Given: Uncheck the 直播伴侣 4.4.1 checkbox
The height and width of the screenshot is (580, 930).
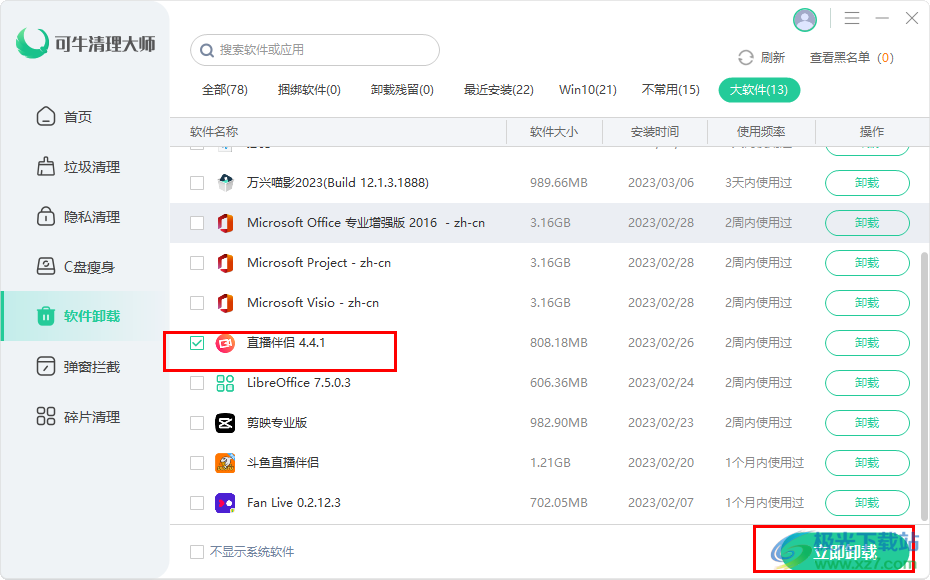Looking at the screenshot, I should pyautogui.click(x=197, y=343).
